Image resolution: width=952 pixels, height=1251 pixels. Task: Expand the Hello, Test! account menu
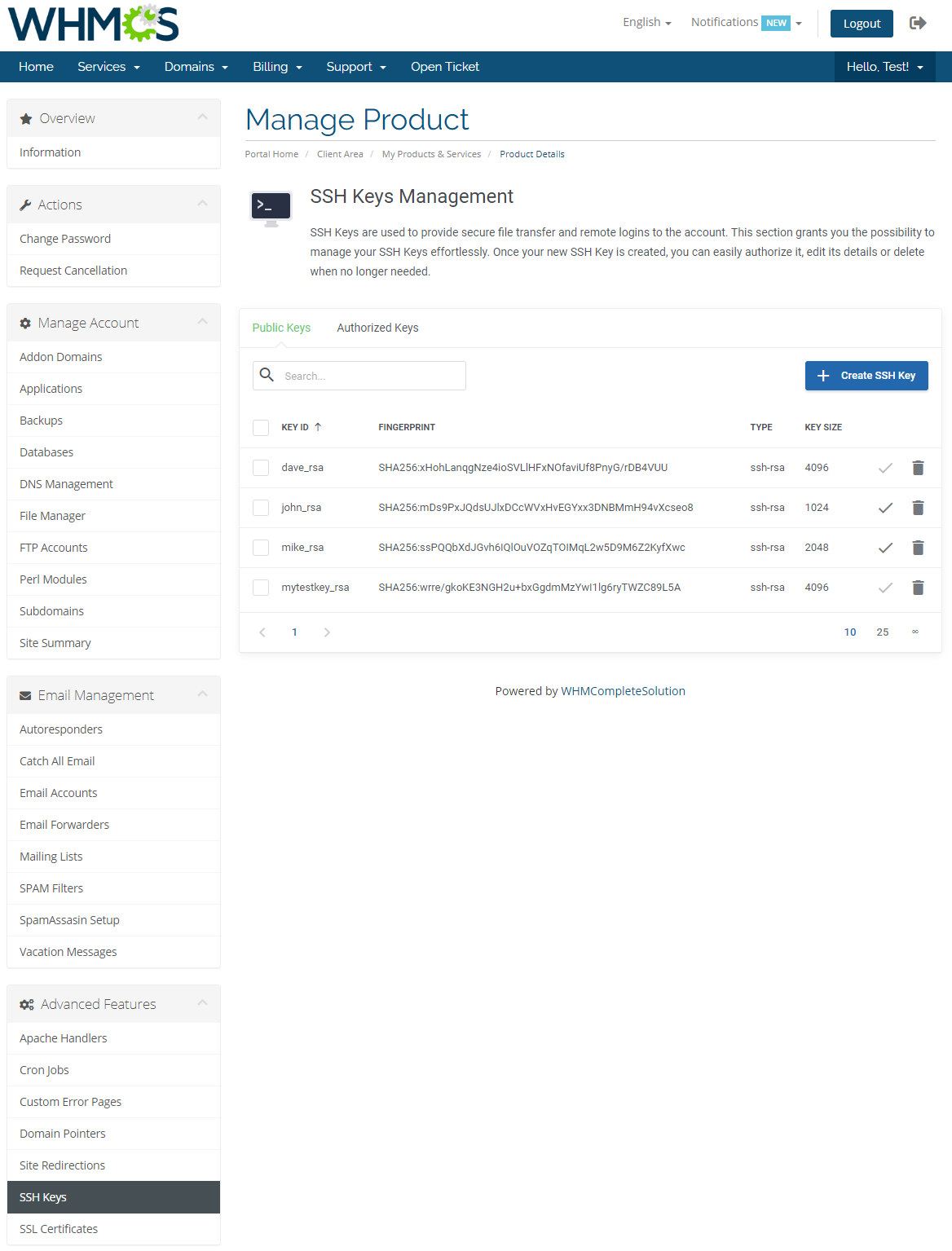coord(884,66)
